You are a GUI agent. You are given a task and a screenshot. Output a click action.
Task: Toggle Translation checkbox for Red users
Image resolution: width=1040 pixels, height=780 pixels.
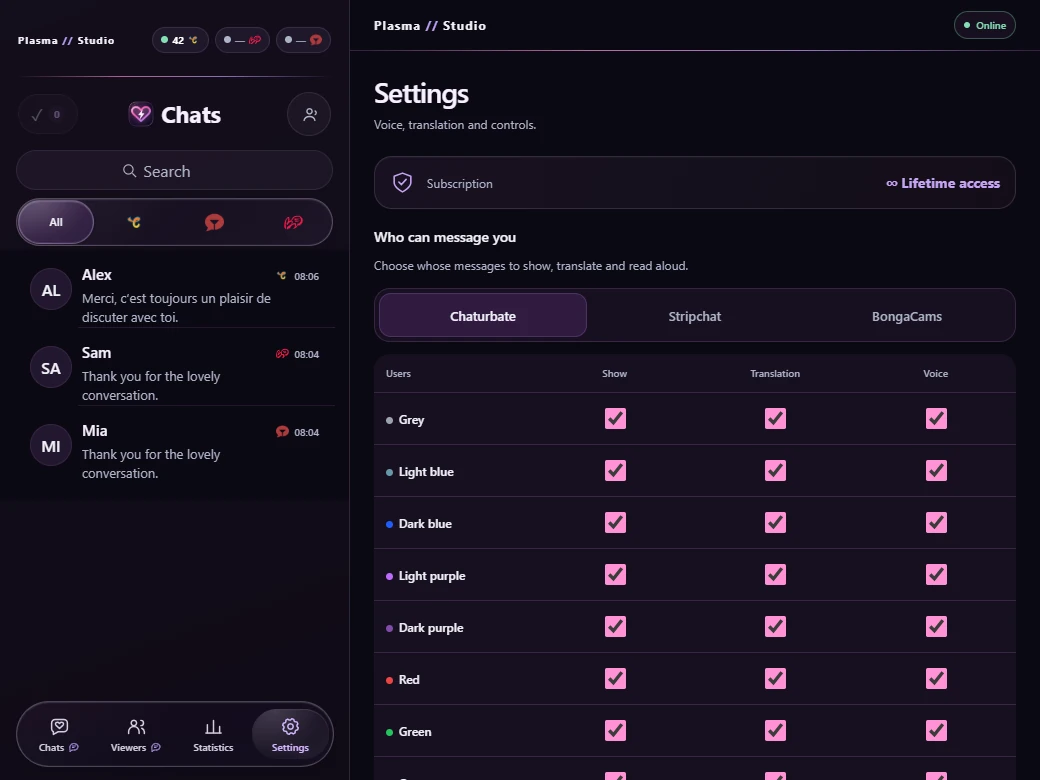[775, 679]
